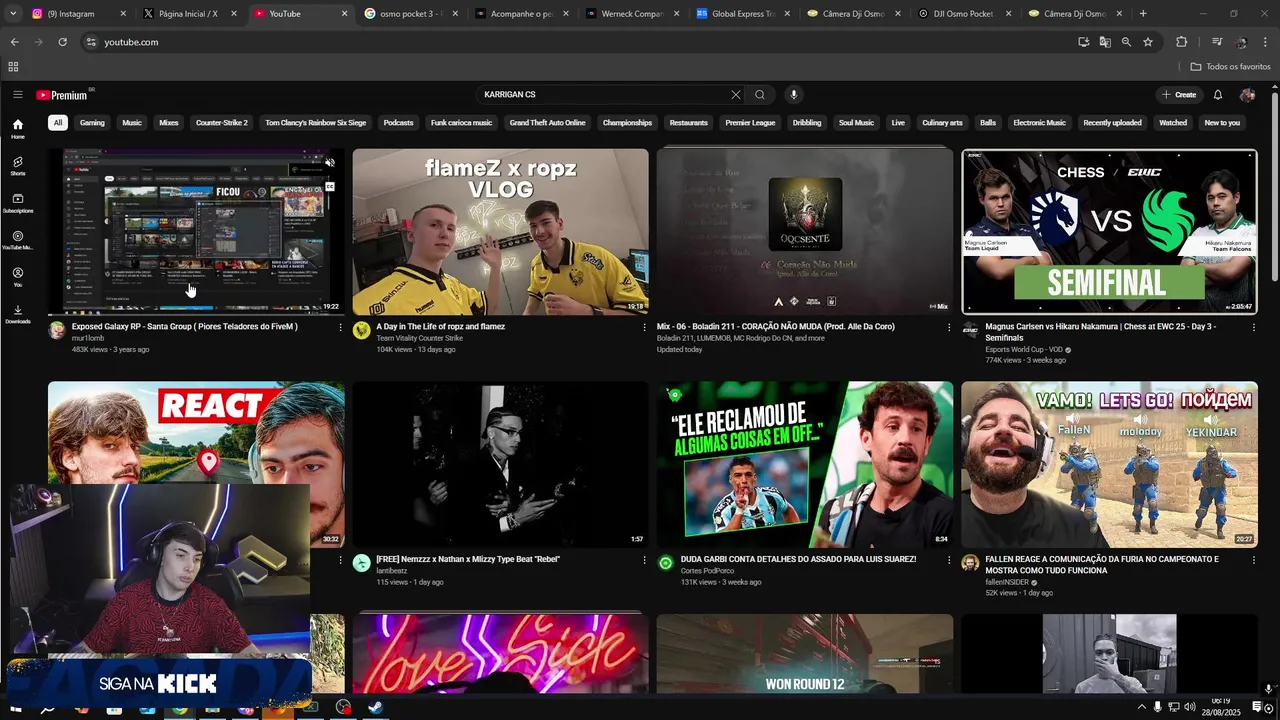This screenshot has width=1280, height=720.
Task: Open the notifications bell
Action: click(1218, 95)
